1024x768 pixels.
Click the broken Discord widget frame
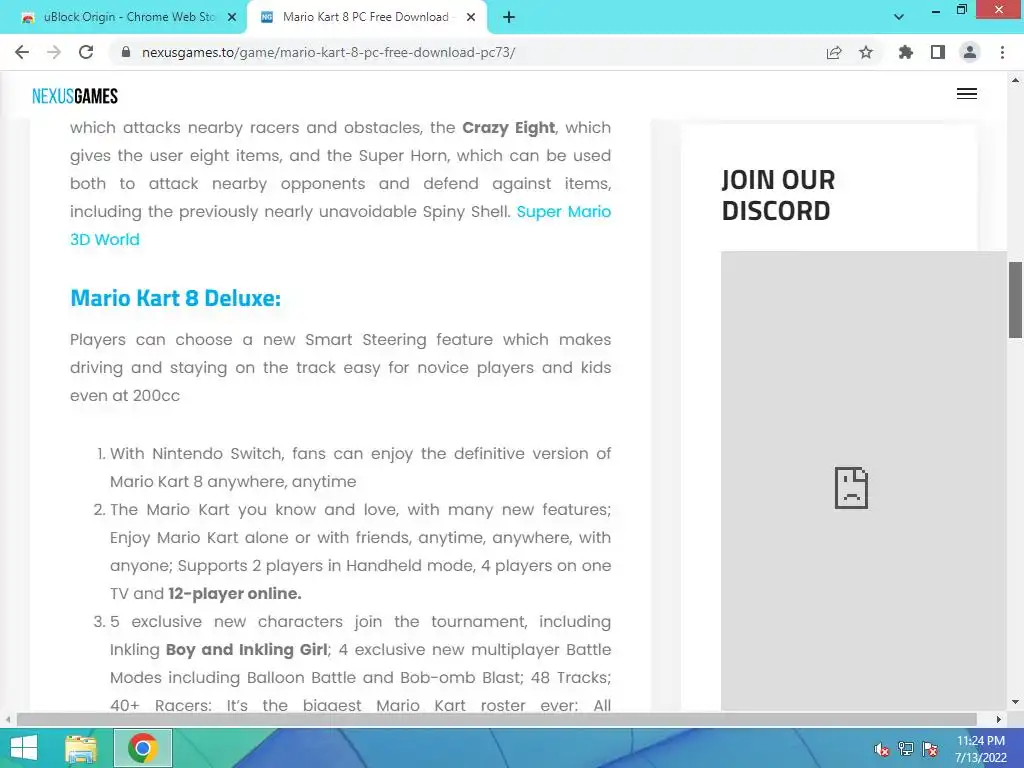click(863, 481)
